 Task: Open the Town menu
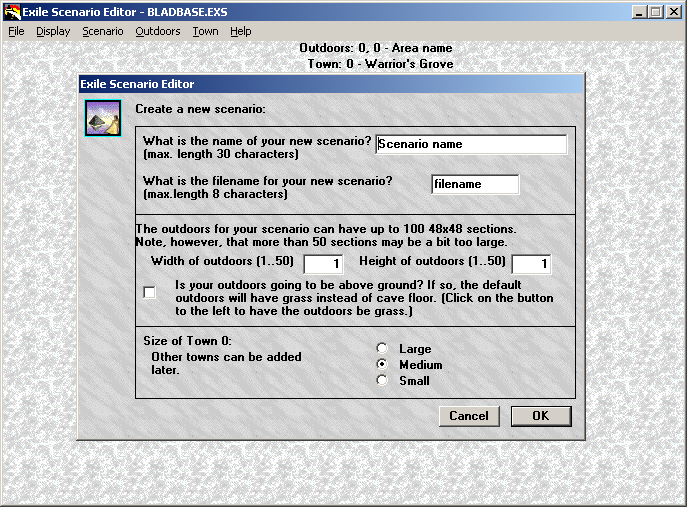[x=205, y=31]
